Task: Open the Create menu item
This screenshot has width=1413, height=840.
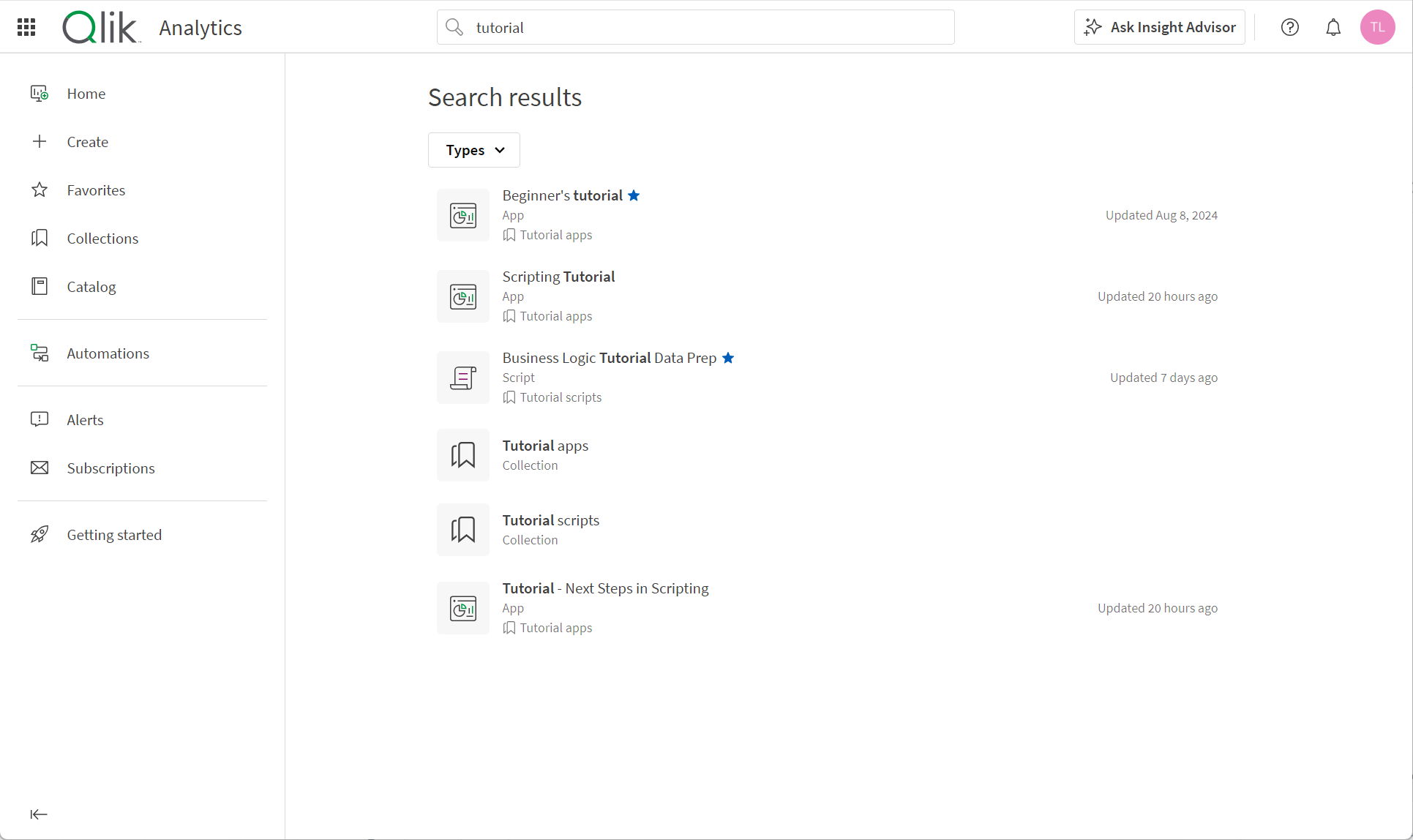Action: click(x=87, y=141)
